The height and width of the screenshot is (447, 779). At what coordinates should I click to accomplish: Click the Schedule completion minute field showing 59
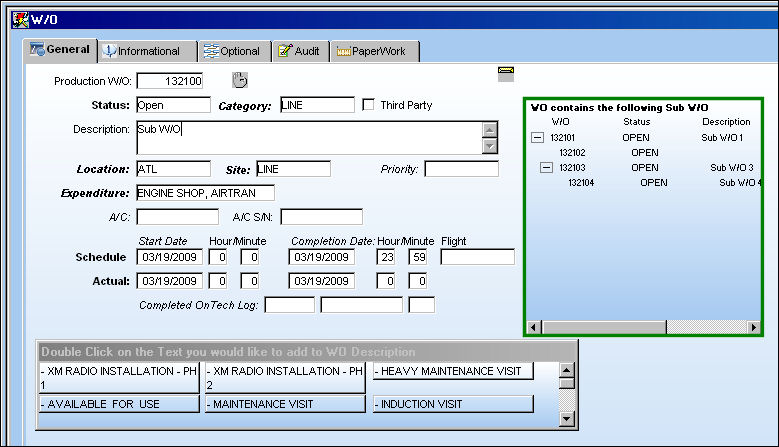coord(418,257)
